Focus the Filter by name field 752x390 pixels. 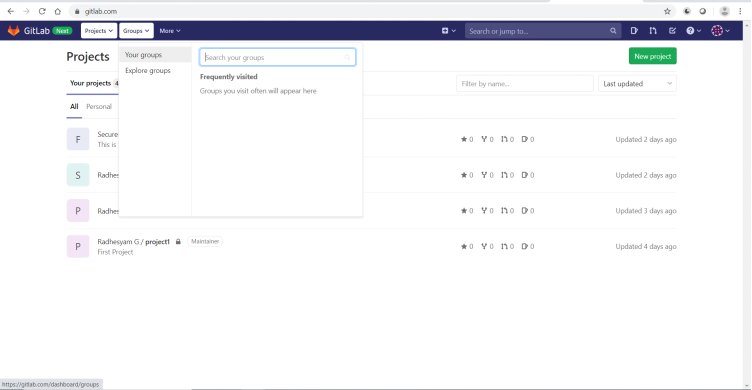coord(525,83)
